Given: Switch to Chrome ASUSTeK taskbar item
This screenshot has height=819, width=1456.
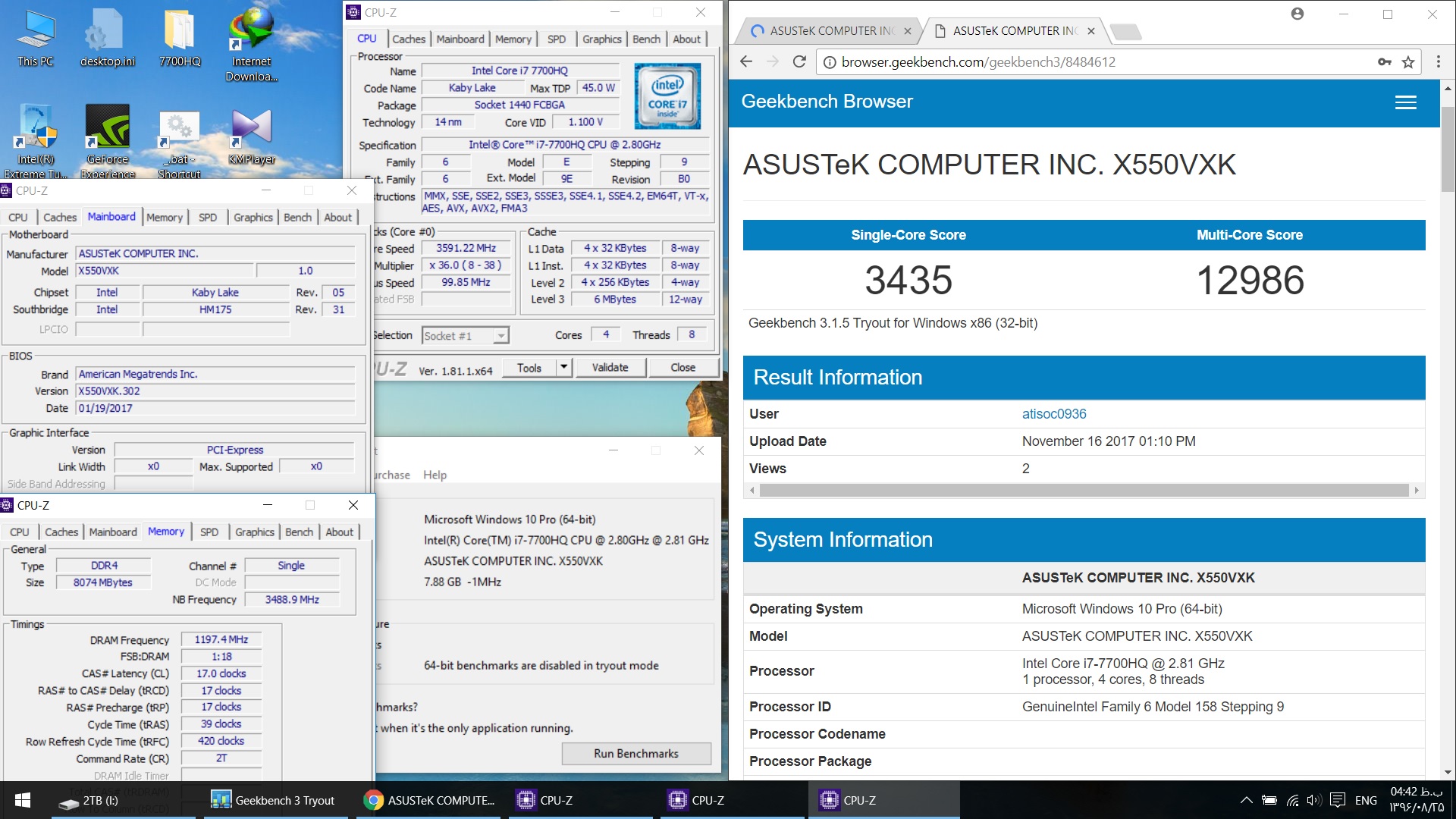Looking at the screenshot, I should 428,800.
